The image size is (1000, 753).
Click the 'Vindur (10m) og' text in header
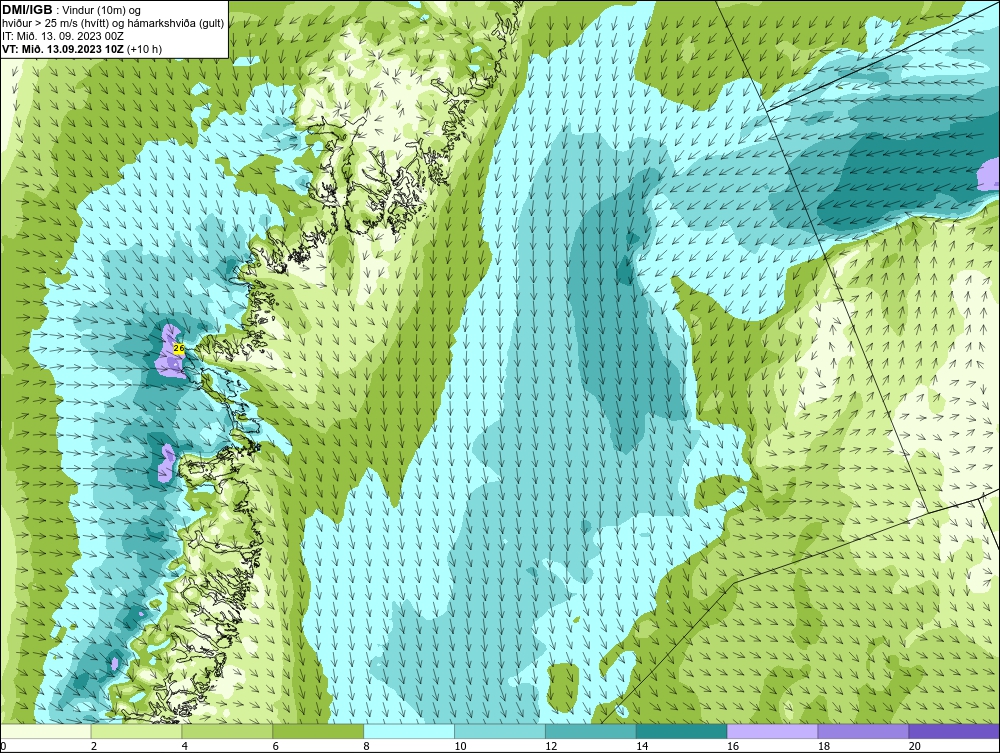(102, 10)
